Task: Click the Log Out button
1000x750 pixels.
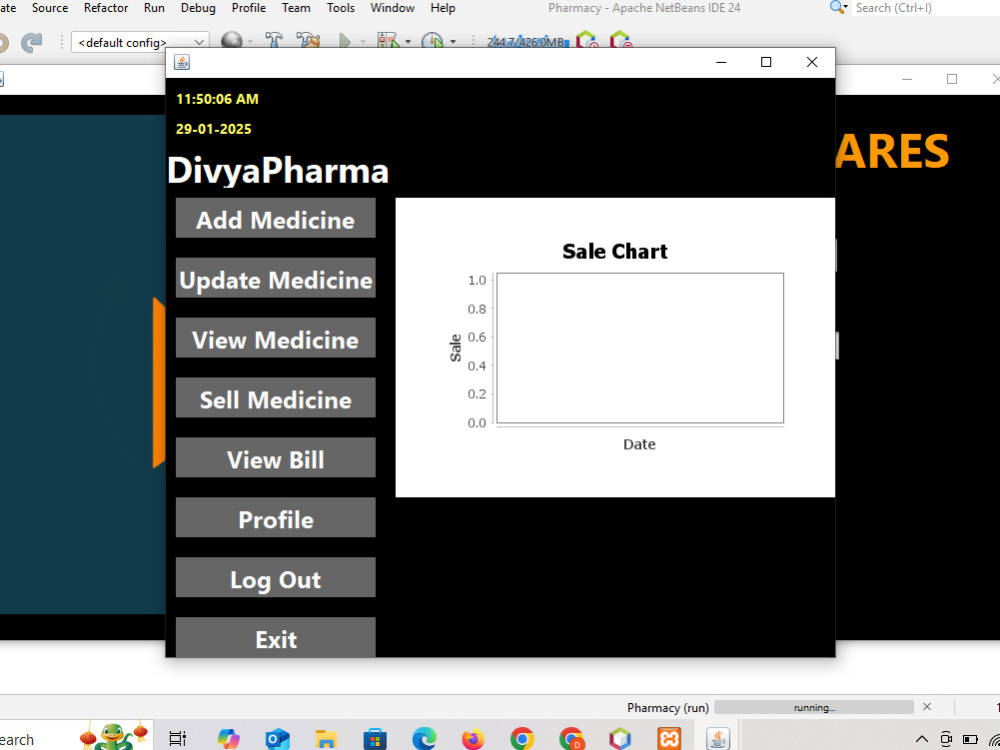Action: tap(276, 578)
